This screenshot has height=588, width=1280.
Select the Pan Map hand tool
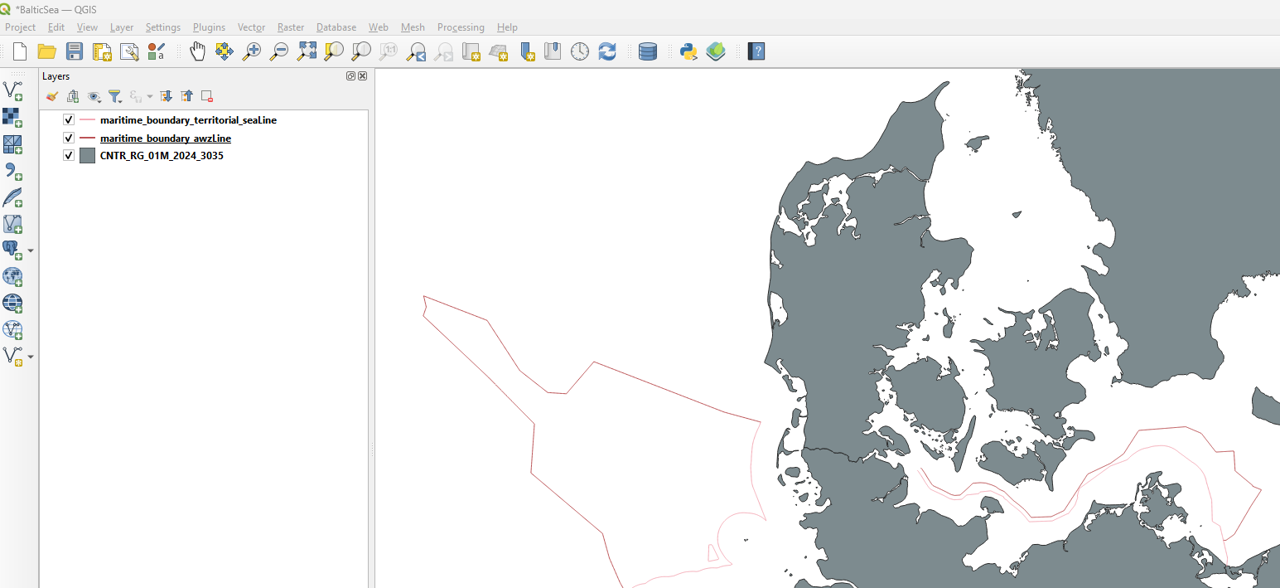(197, 51)
